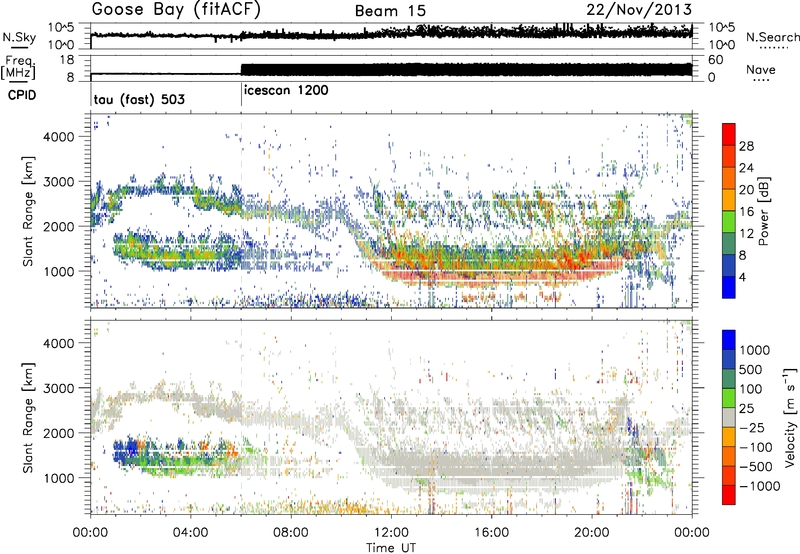Select the '24' power colorbar label
The image size is (800, 554).
click(746, 168)
